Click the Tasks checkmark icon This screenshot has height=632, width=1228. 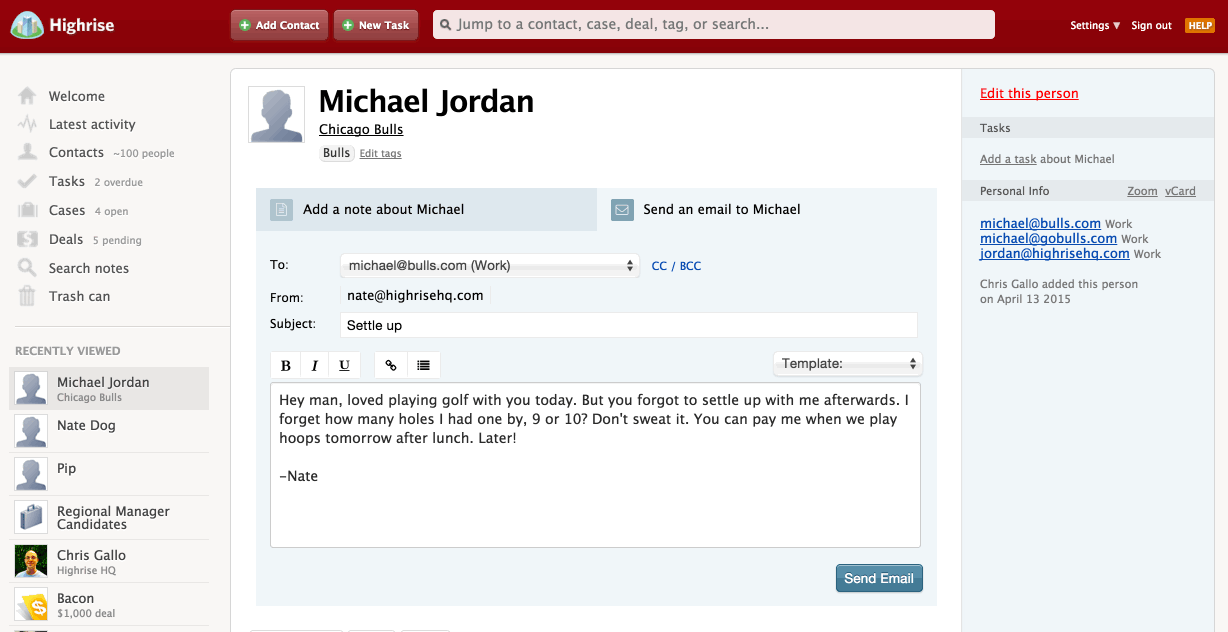click(x=28, y=181)
